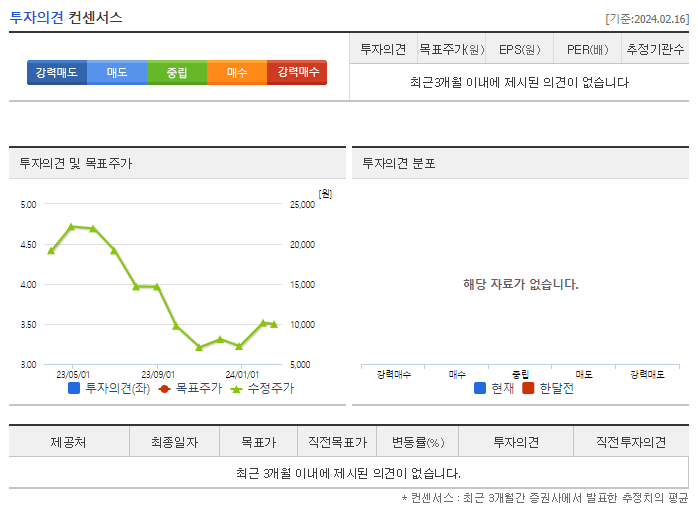Click the 직전목표가 column header
The width and height of the screenshot is (698, 516).
click(337, 442)
